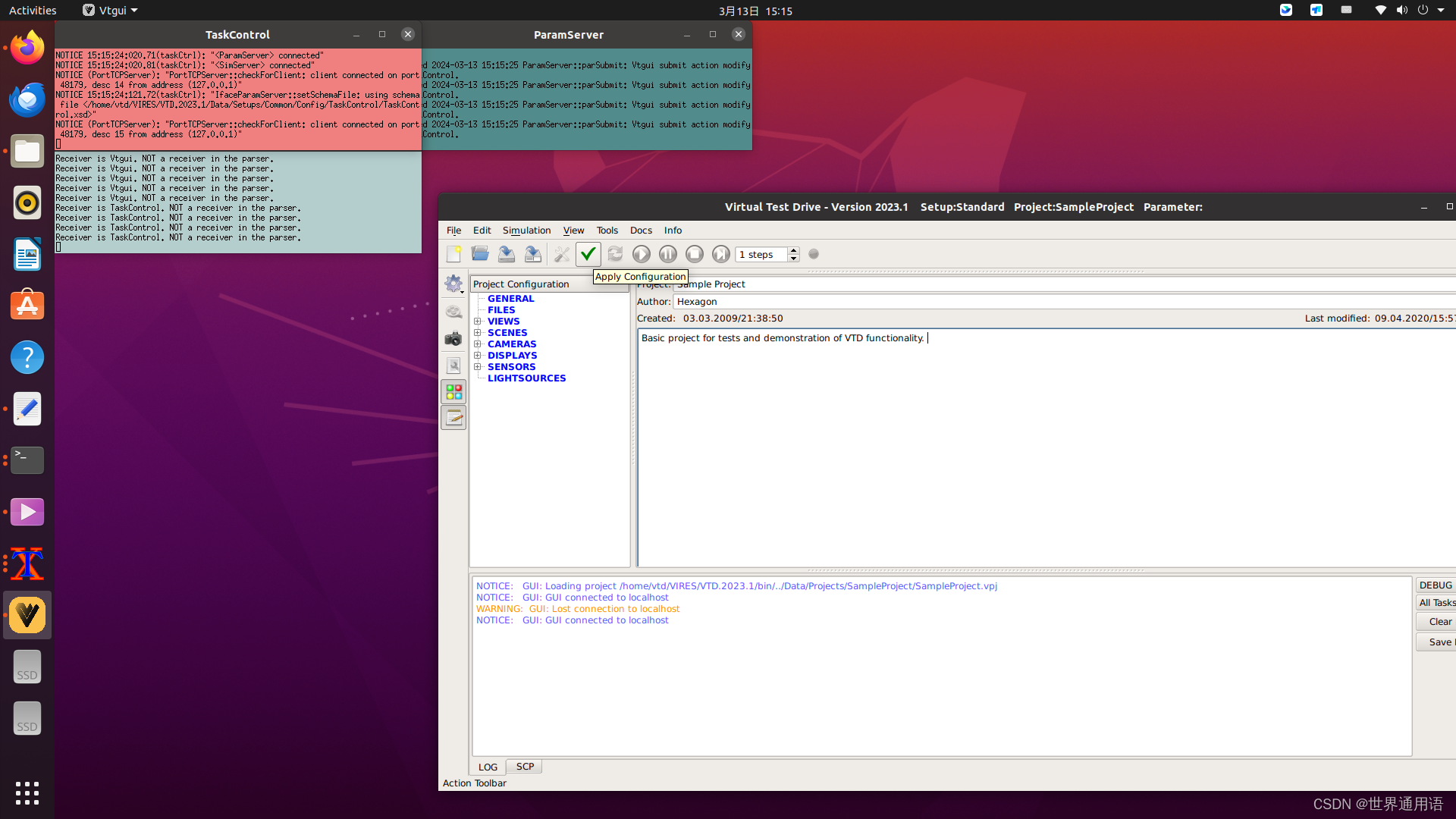Click the Activities button
This screenshot has width=1456, height=819.
click(x=33, y=11)
